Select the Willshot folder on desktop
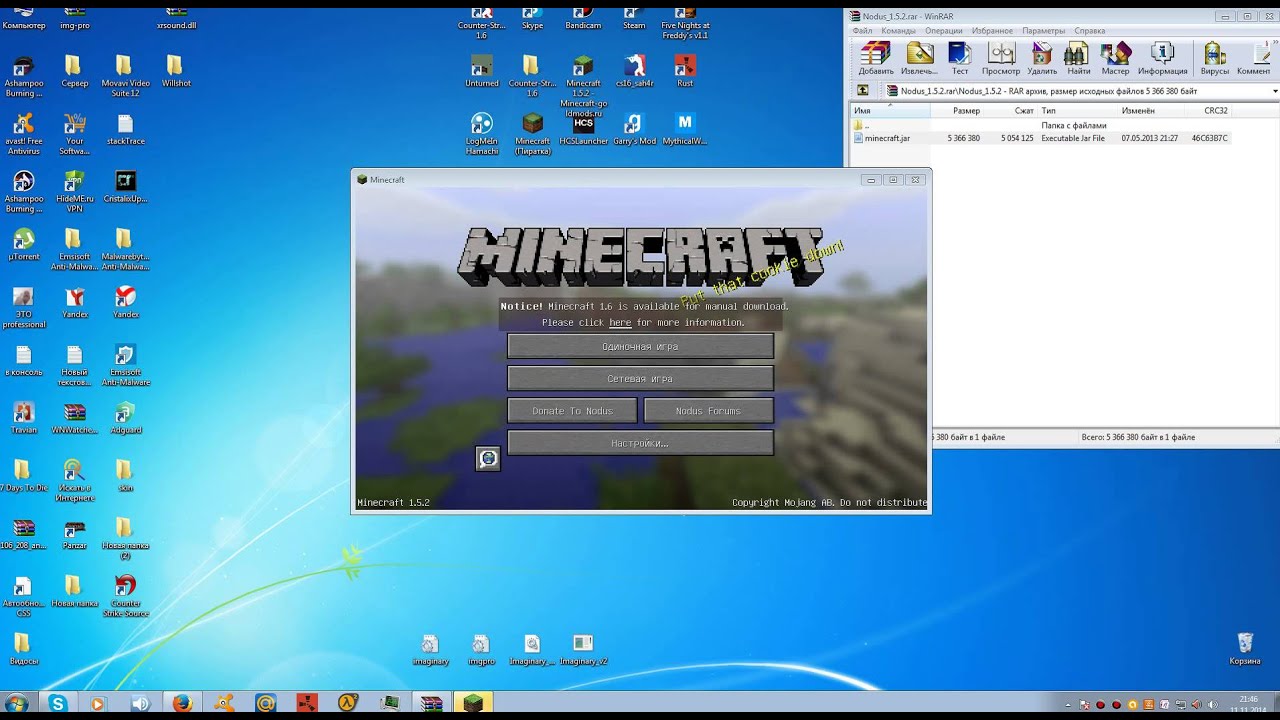The image size is (1280, 720). (176, 72)
